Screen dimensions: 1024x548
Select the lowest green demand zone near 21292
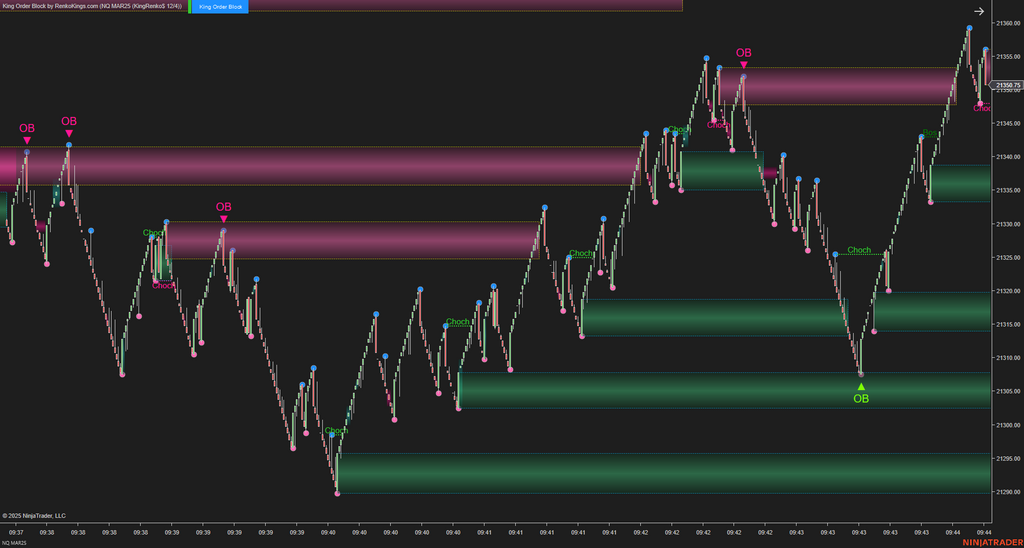coord(664,474)
